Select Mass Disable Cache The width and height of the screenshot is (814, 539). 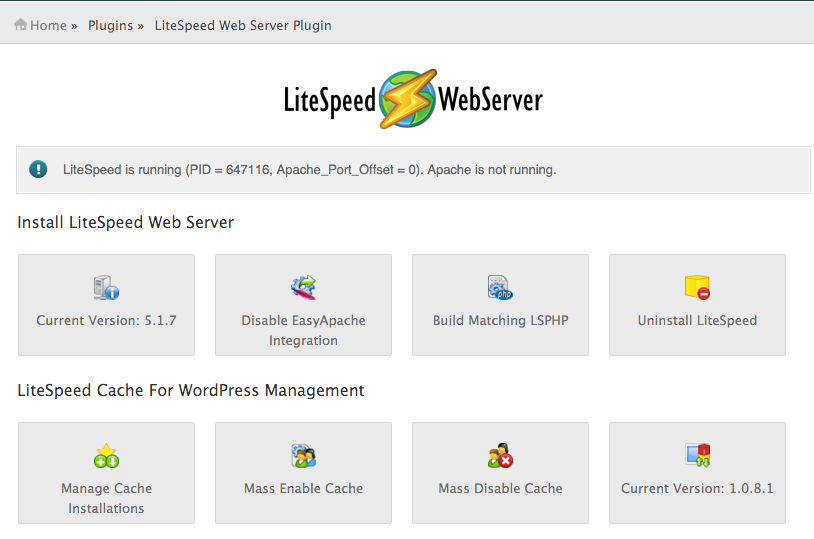pos(500,473)
